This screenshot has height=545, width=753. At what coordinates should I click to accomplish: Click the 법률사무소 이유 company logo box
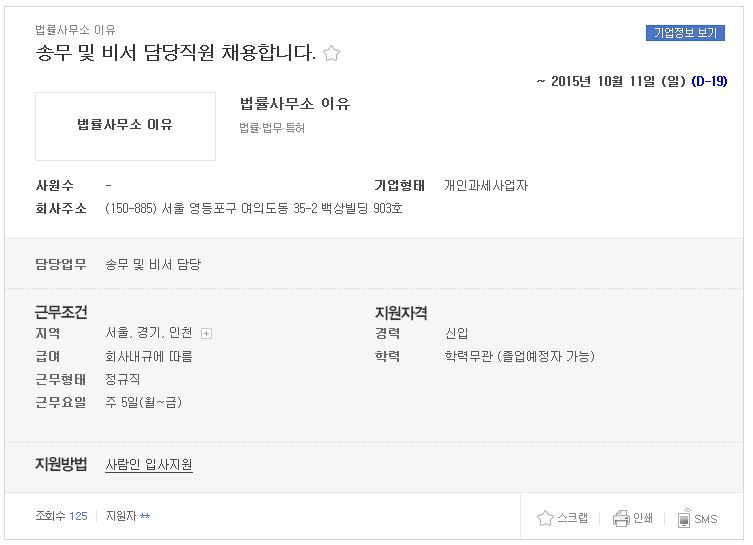point(125,126)
